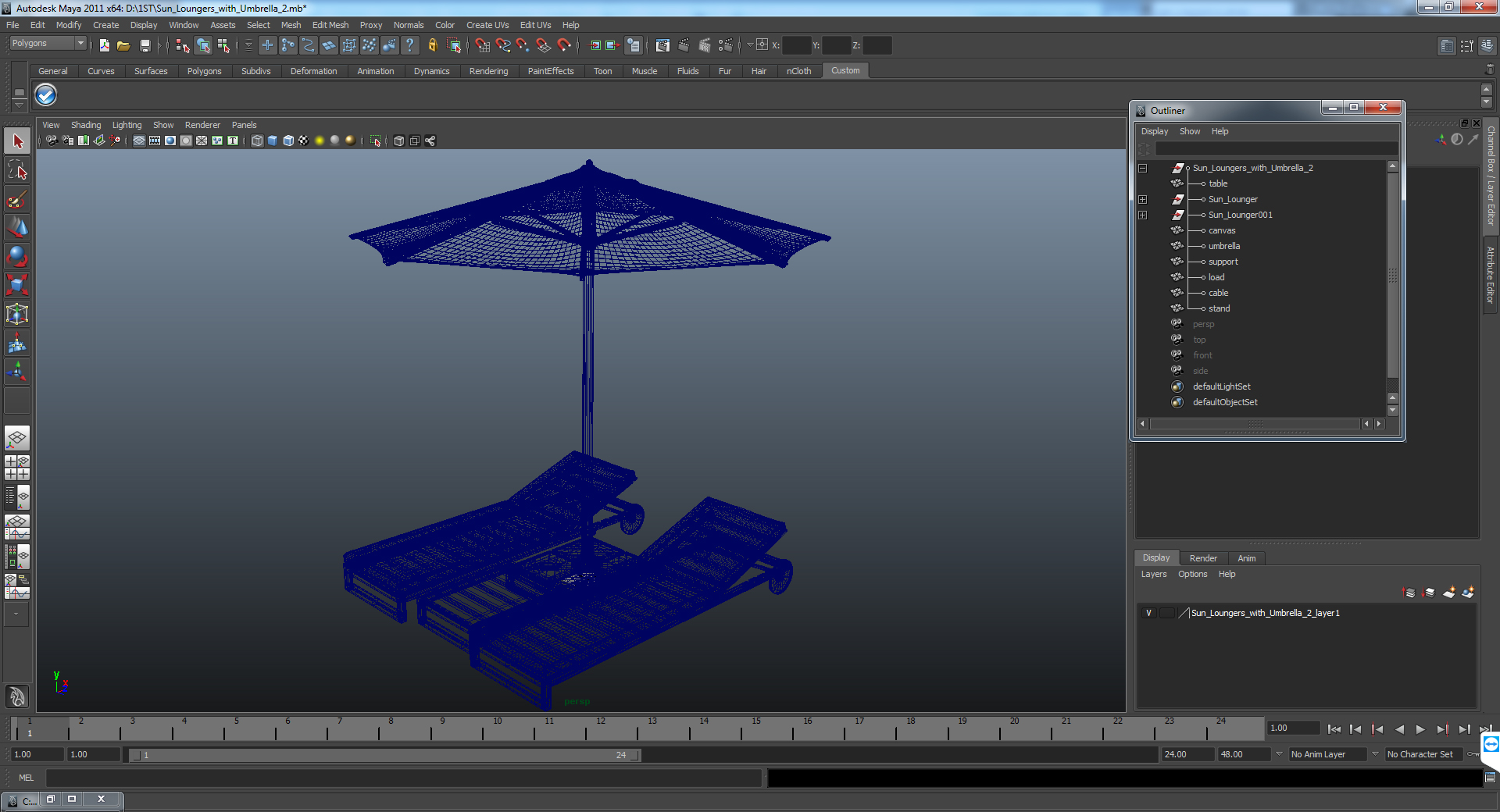This screenshot has width=1500, height=812.
Task: Open a scene with folder icon
Action: [x=123, y=45]
